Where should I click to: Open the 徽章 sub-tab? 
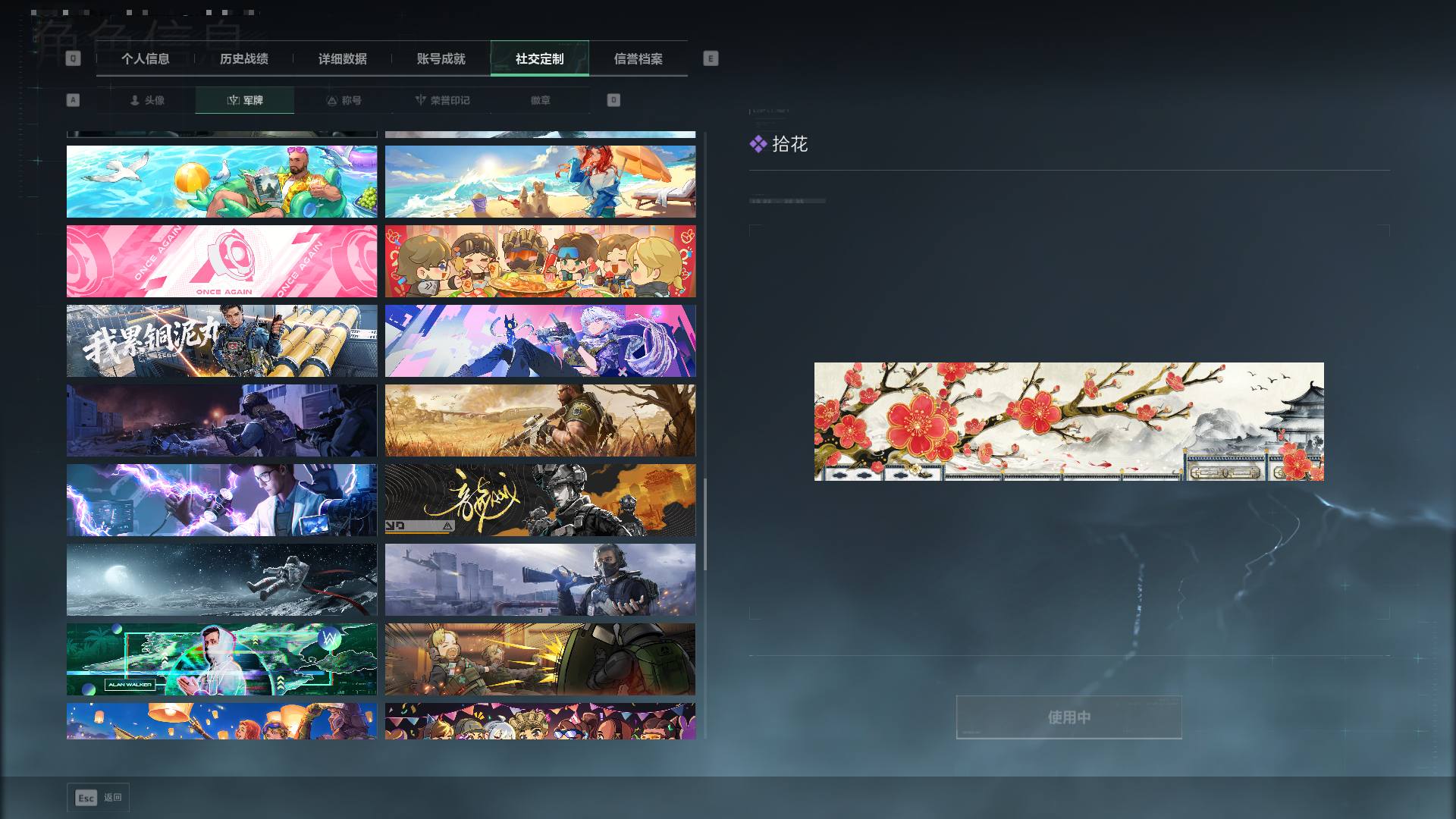[x=541, y=100]
